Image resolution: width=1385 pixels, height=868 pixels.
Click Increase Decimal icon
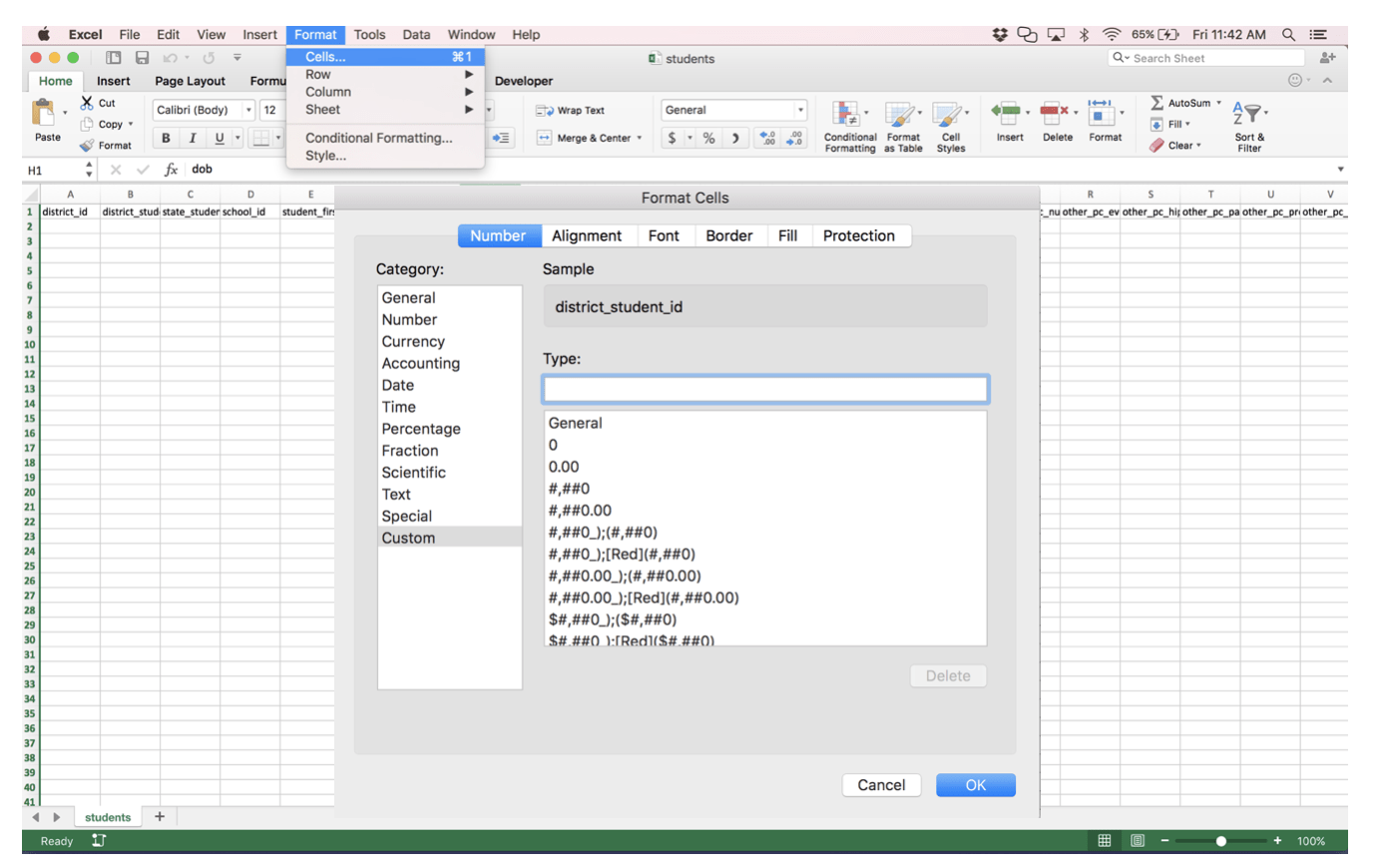pyautogui.click(x=766, y=138)
